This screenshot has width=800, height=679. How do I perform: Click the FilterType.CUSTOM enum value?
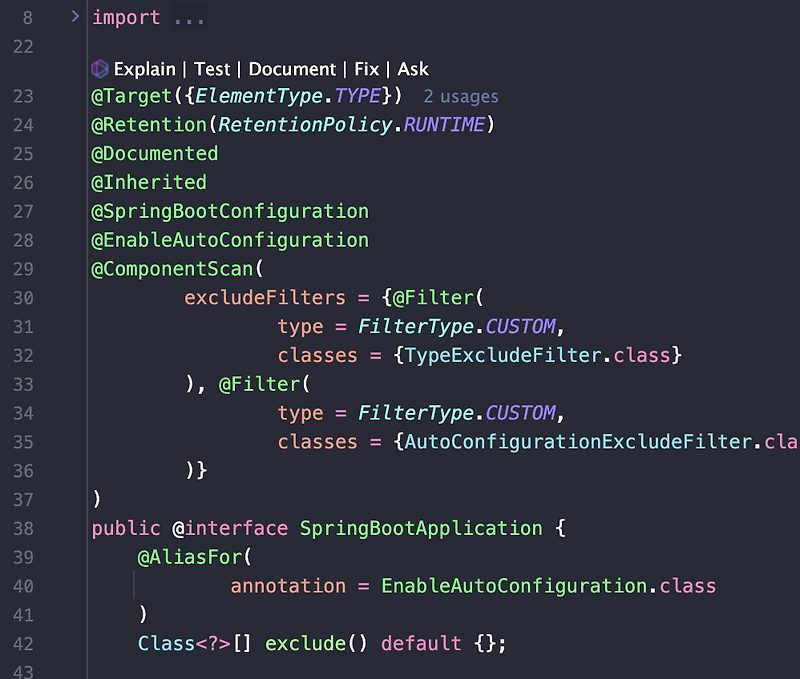click(x=455, y=325)
